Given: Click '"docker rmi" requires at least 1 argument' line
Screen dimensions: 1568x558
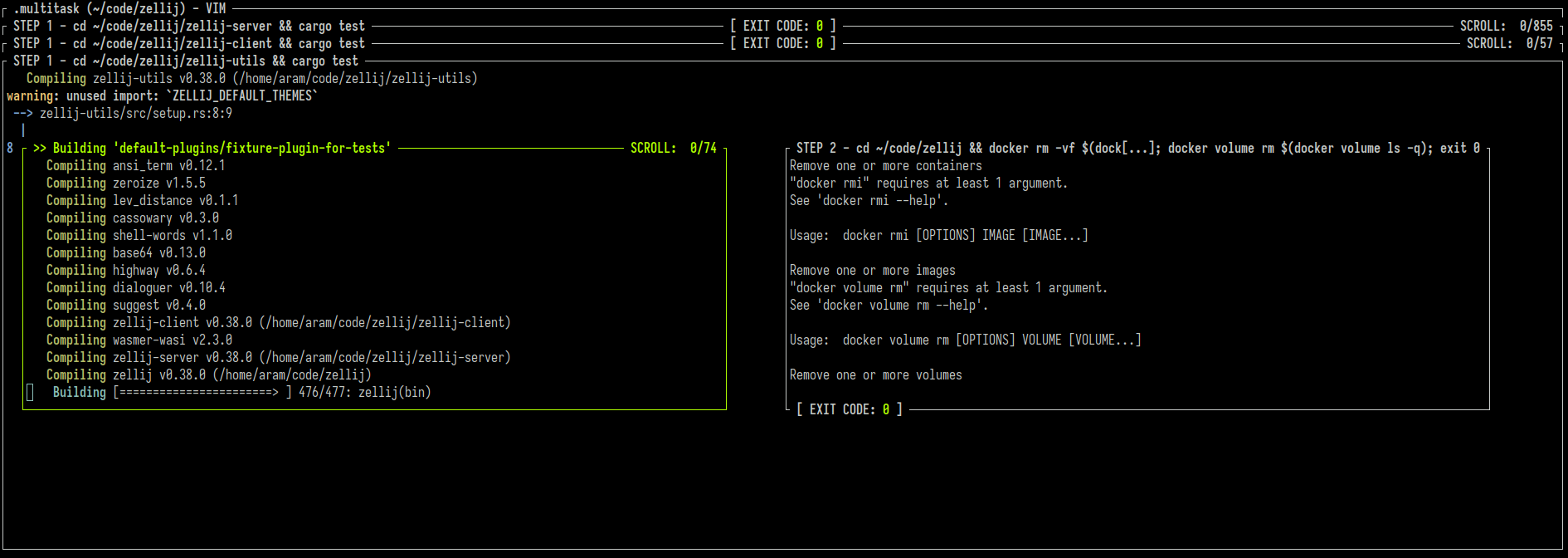Looking at the screenshot, I should pos(929,183).
